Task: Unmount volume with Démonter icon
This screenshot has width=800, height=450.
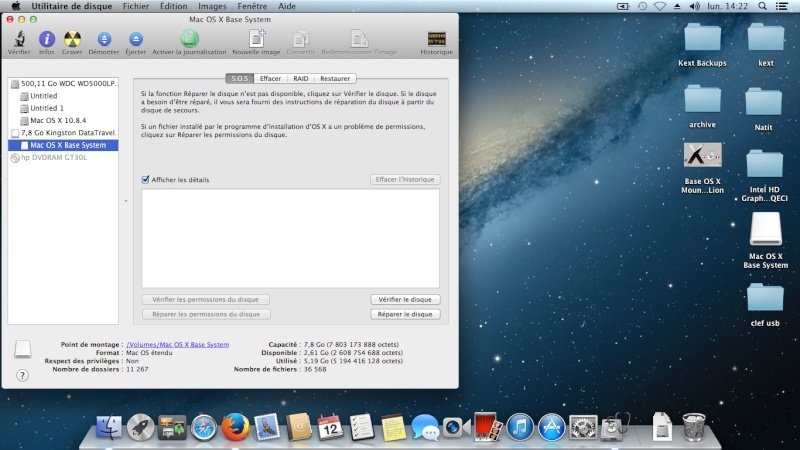Action: 104,39
